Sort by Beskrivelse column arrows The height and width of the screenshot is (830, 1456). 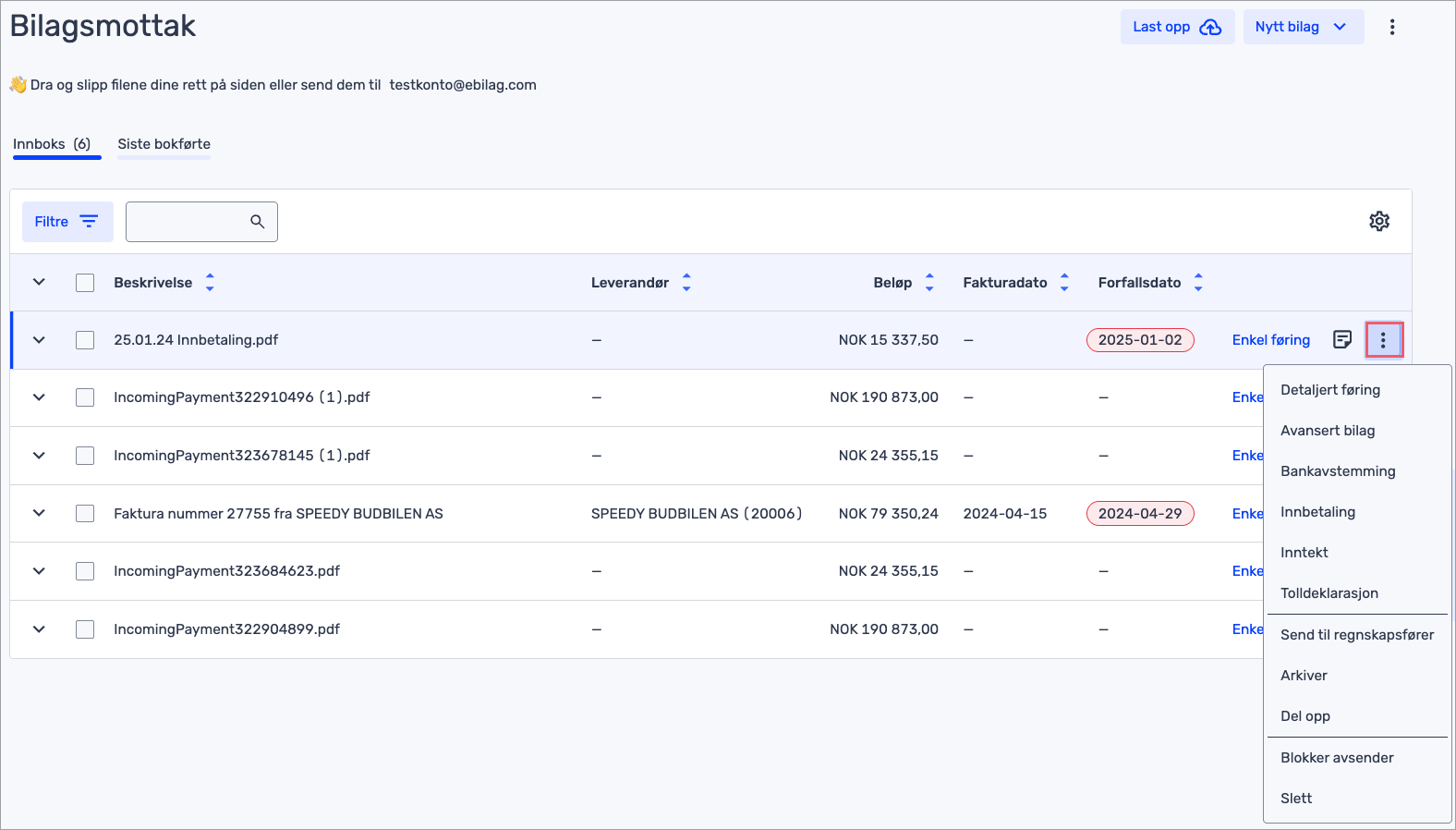(210, 283)
